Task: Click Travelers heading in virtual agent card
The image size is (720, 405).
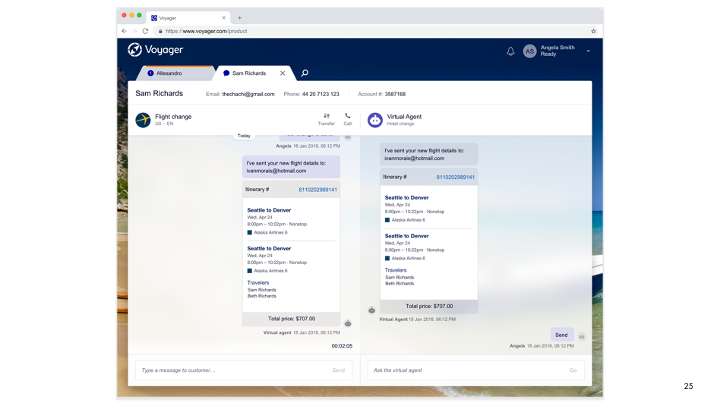Action: (395, 270)
